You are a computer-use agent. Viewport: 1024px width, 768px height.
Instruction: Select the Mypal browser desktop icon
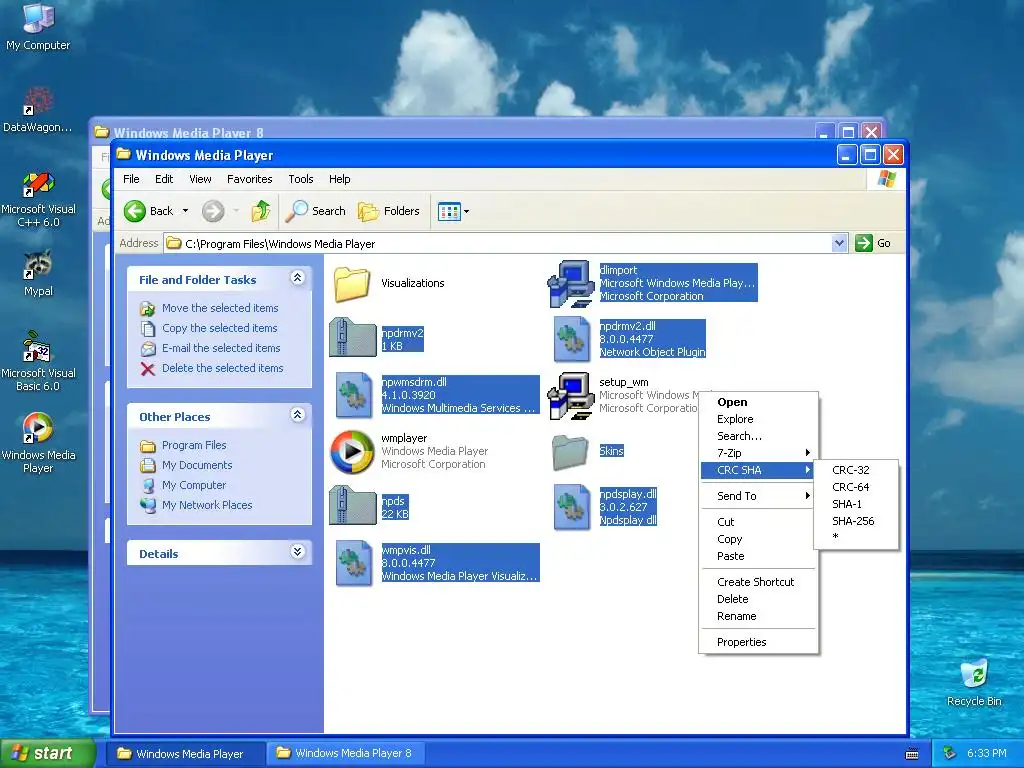[38, 273]
